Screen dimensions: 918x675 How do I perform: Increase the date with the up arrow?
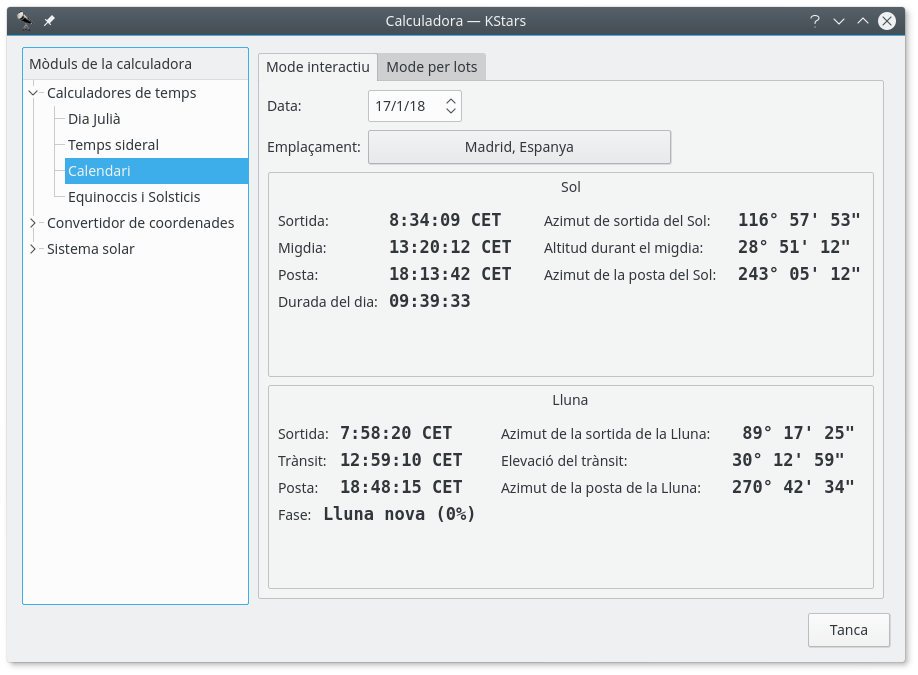451,101
